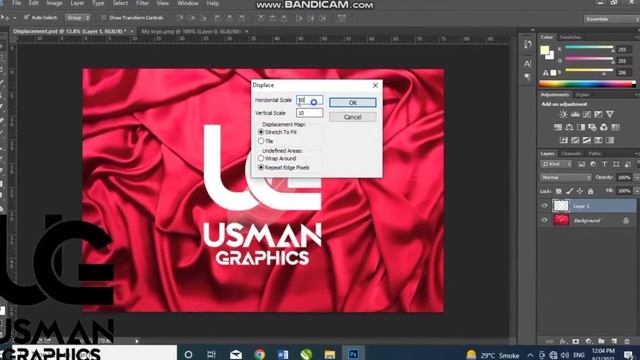Choose Repeat Edge Pixels option
The width and height of the screenshot is (640, 360).
click(284, 167)
